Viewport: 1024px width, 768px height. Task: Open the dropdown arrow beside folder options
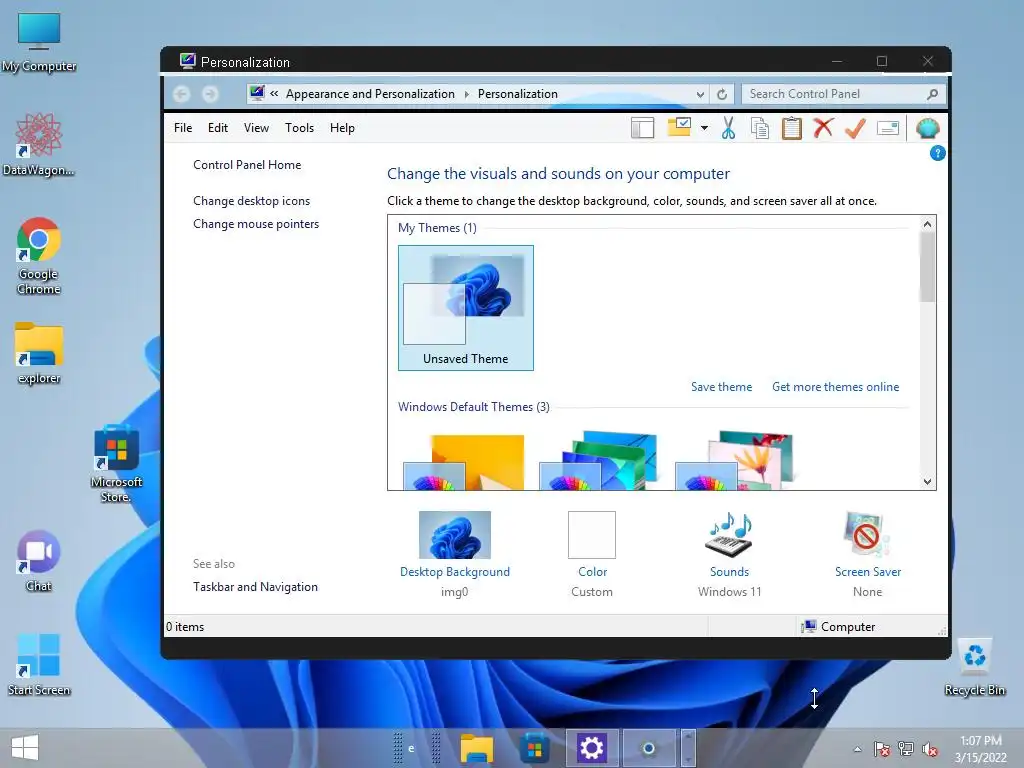(704, 128)
